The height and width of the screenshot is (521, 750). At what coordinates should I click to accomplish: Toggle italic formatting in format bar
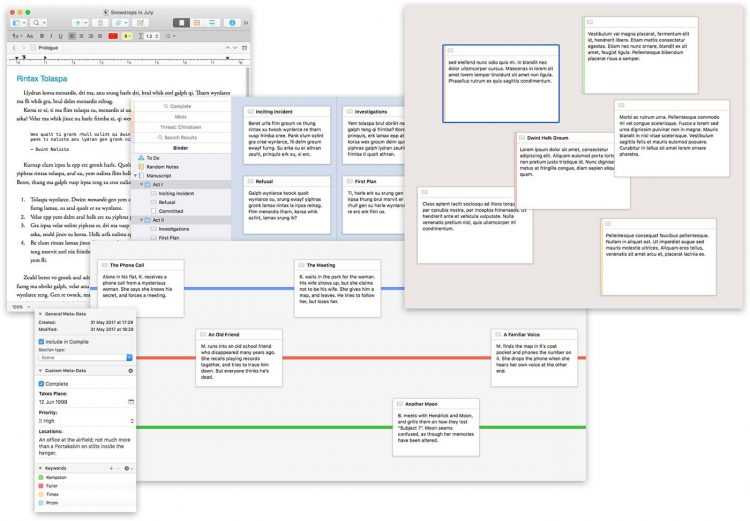click(51, 36)
